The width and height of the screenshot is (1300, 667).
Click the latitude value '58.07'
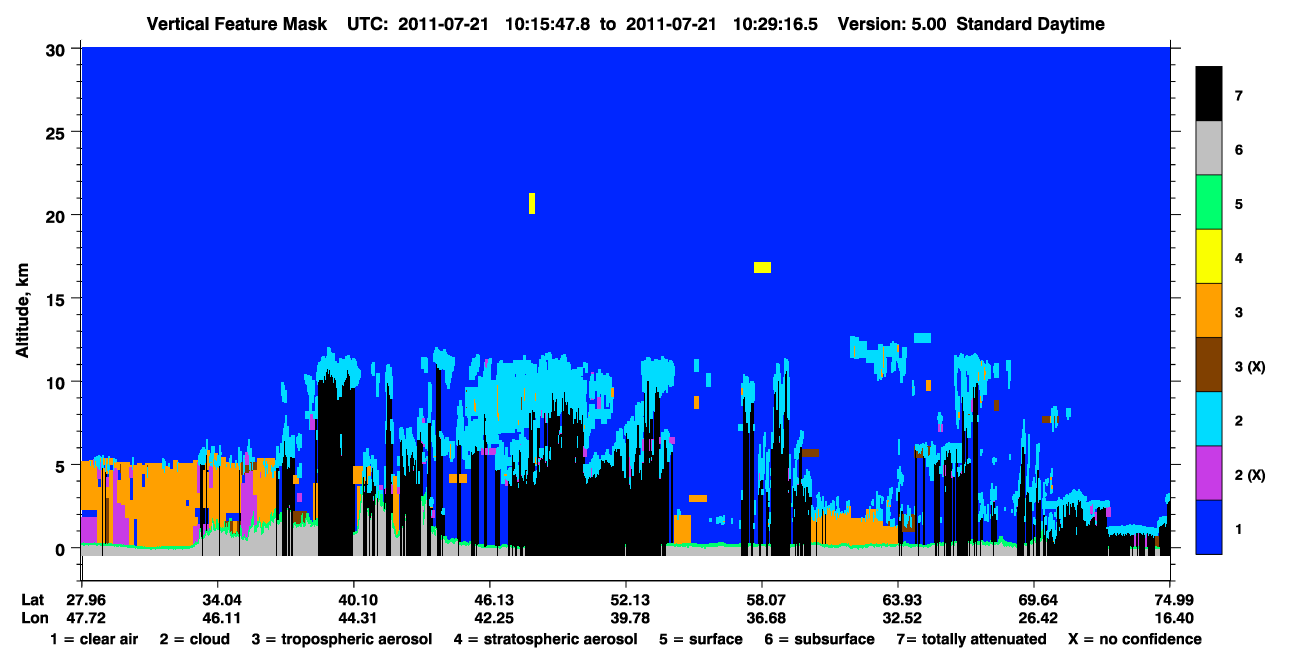tap(765, 600)
